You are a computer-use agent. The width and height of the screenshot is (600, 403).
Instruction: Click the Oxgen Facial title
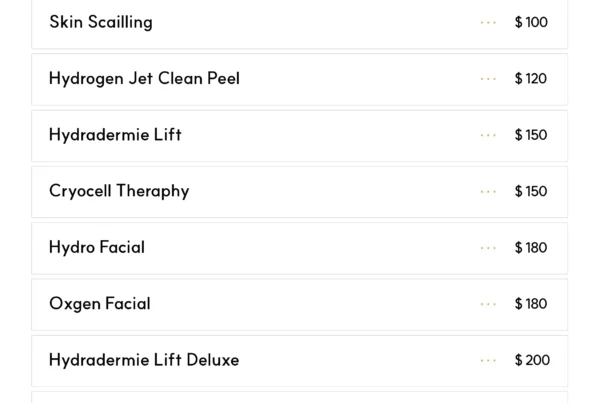100,304
